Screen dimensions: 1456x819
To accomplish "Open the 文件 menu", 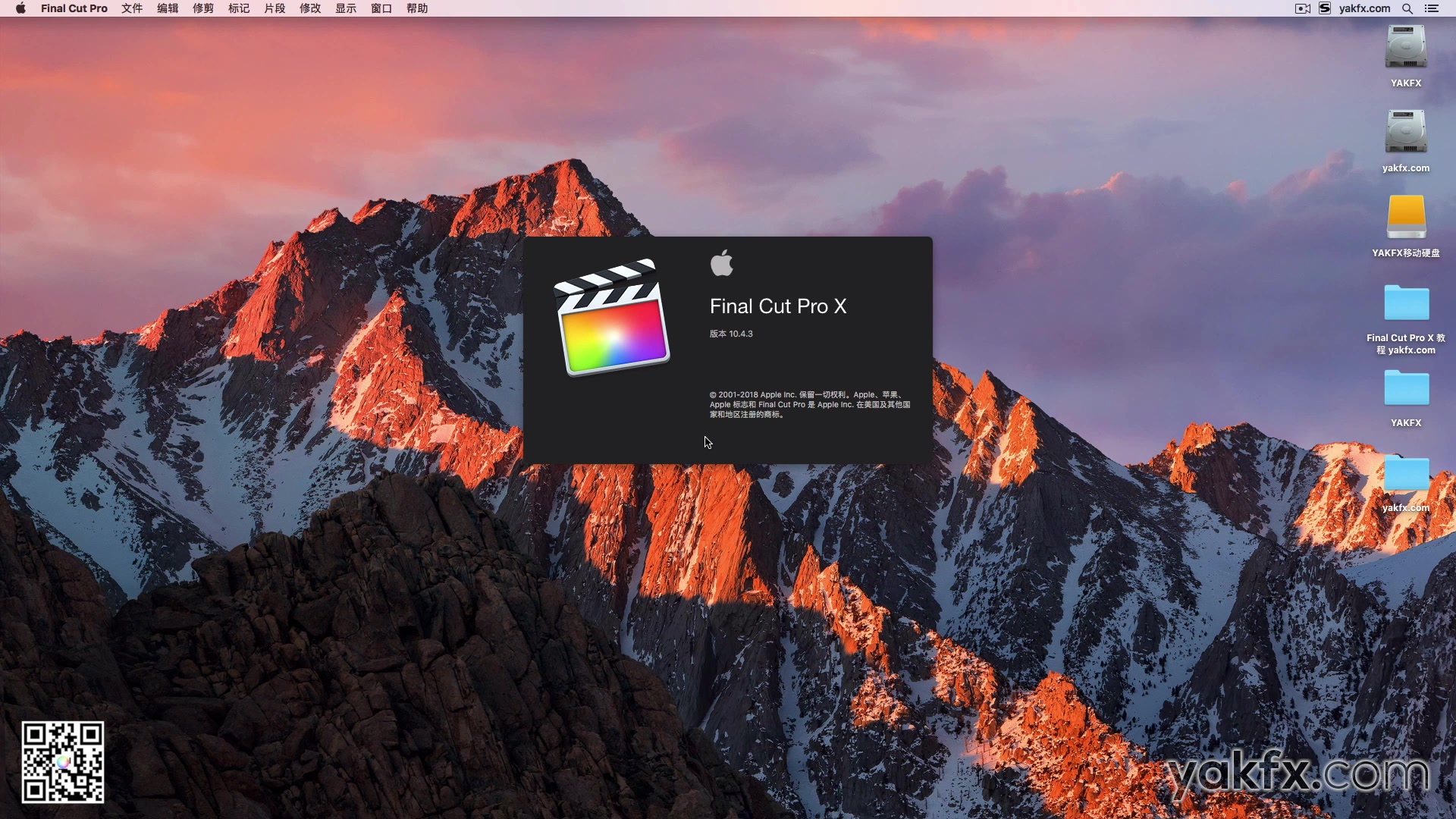I will tap(132, 8).
